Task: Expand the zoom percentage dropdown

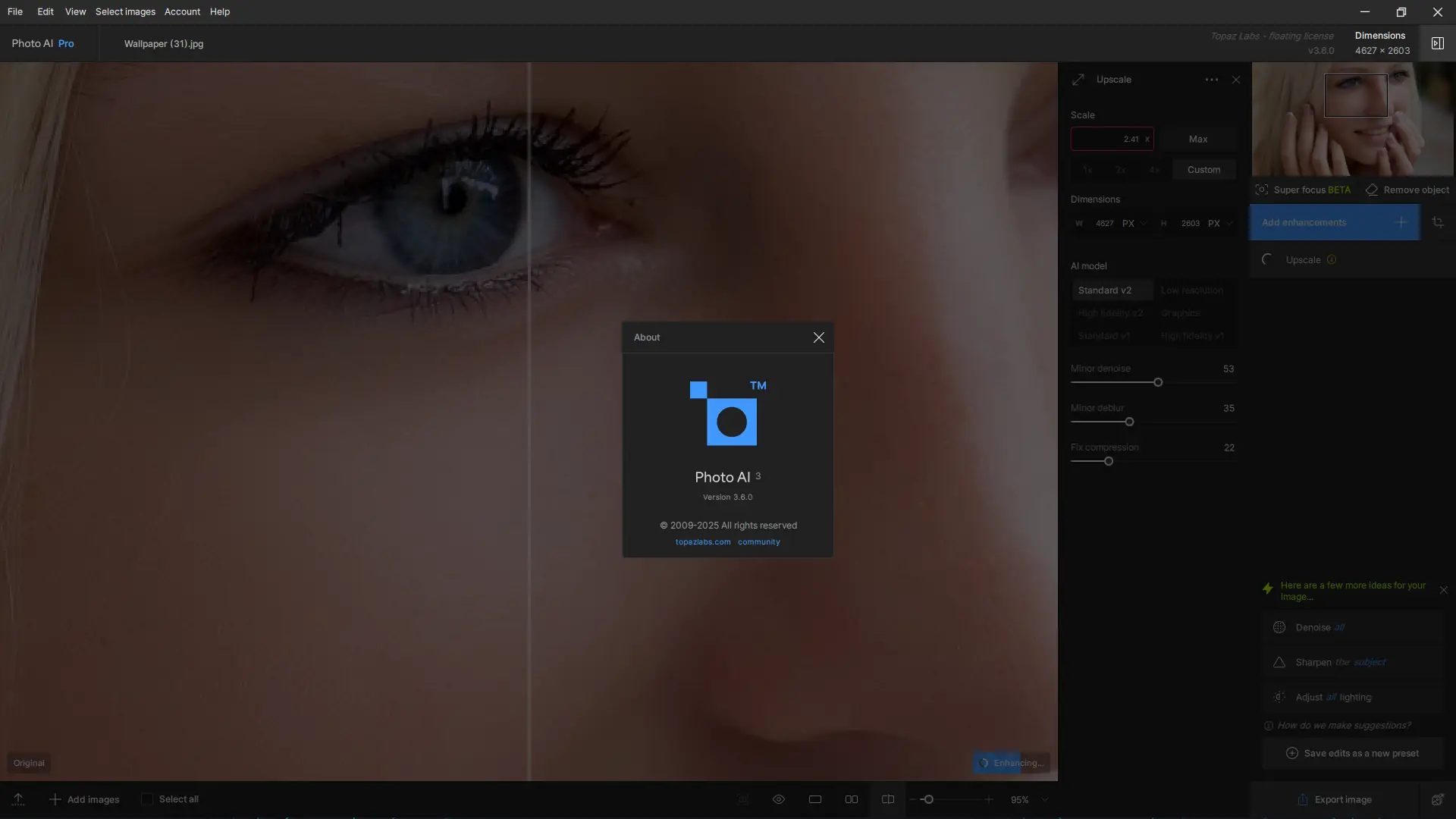Action: [x=1044, y=799]
